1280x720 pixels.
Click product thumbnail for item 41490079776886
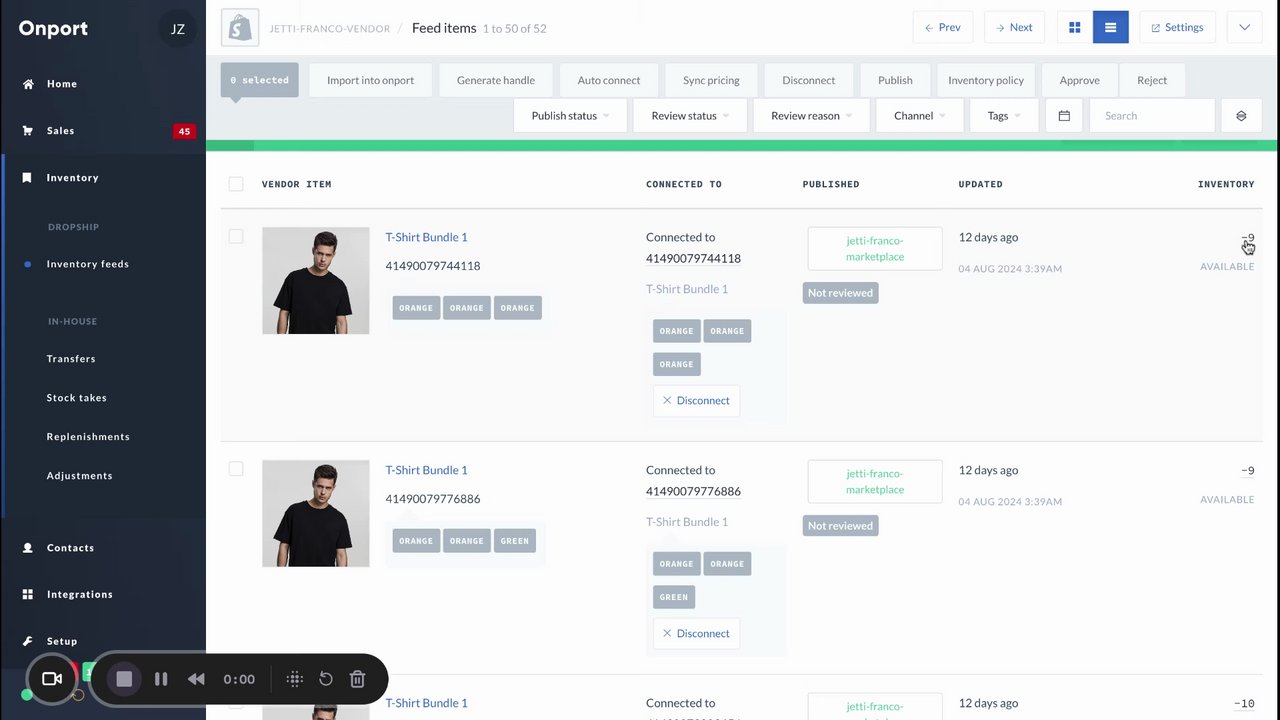pos(316,514)
